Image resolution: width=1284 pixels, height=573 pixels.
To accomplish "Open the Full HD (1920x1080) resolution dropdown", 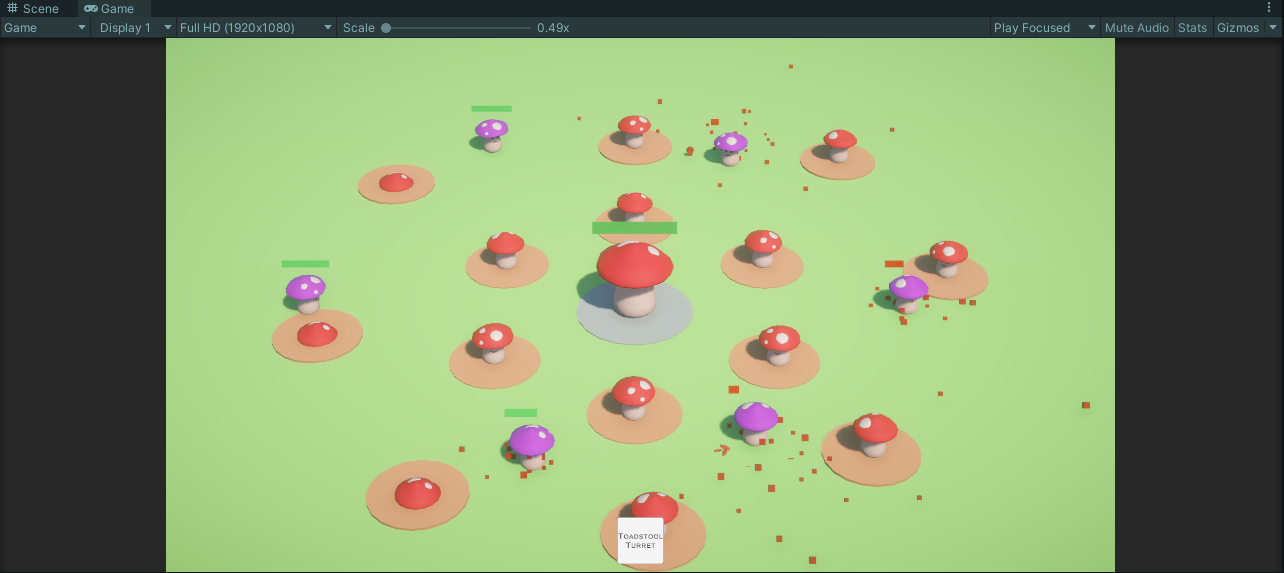I will (256, 28).
